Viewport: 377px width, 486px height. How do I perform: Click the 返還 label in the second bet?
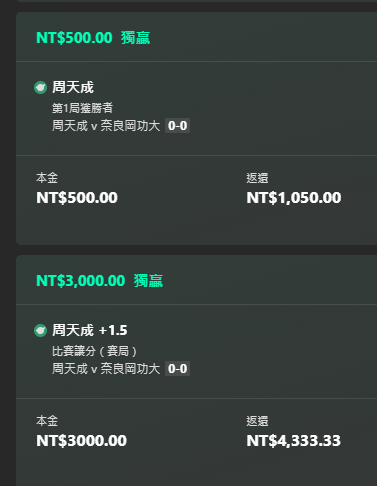pos(257,421)
